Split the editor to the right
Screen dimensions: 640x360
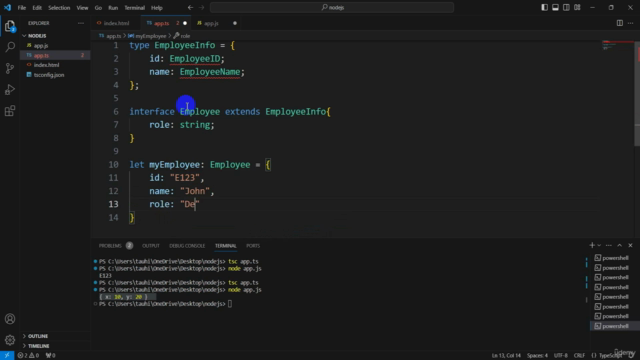tap(620, 23)
